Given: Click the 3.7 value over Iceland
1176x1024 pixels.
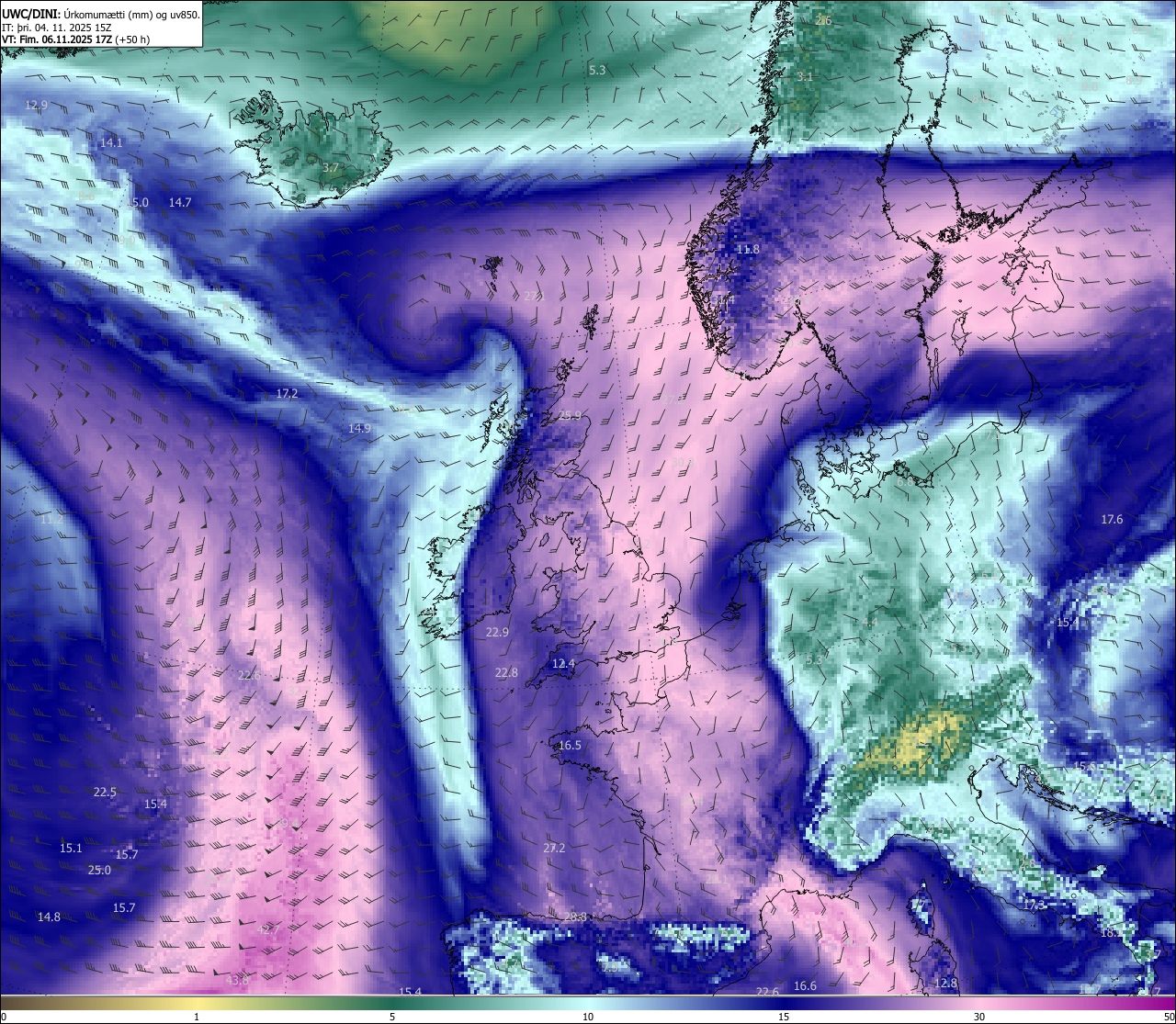Looking at the screenshot, I should point(331,168).
